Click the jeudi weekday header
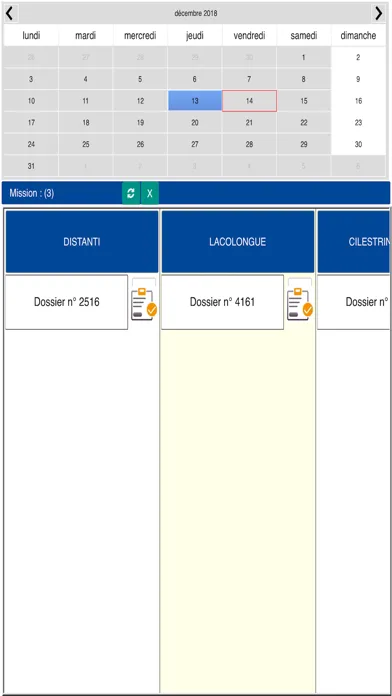The width and height of the screenshot is (392, 696). [195, 36]
